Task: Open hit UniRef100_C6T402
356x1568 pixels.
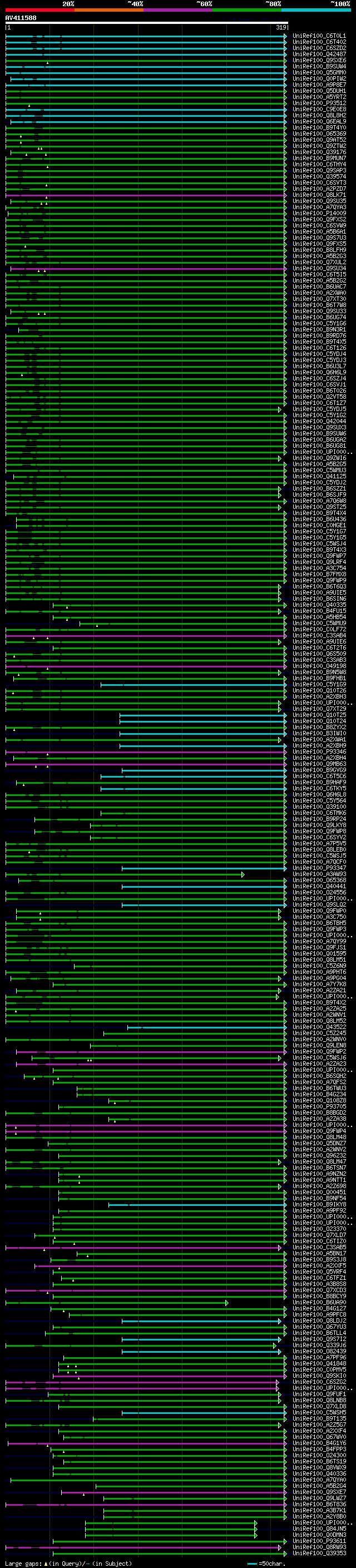Action: tap(319, 42)
